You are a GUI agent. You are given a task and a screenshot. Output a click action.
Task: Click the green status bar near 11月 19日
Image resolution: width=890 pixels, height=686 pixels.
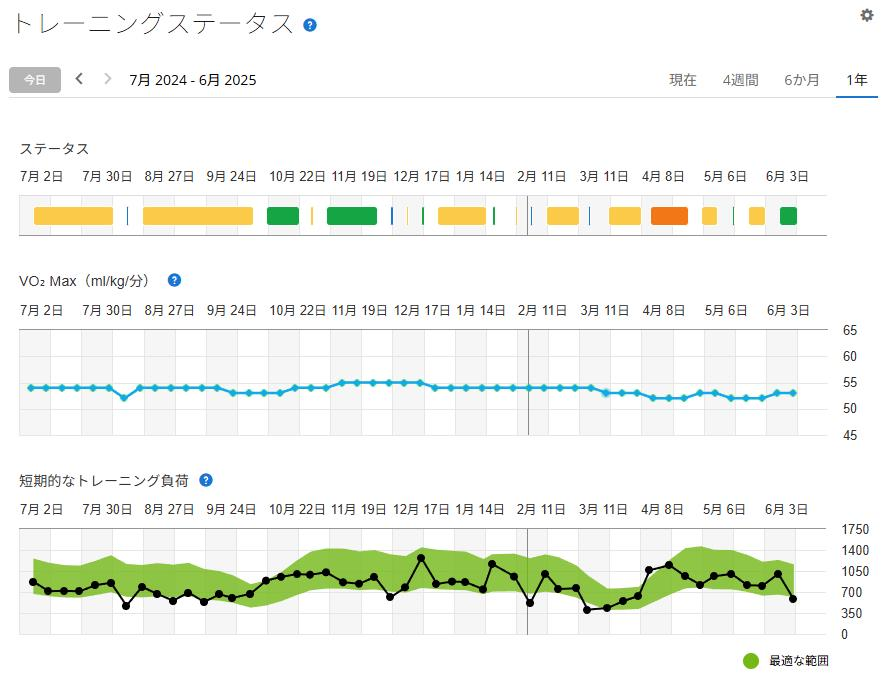(x=352, y=216)
